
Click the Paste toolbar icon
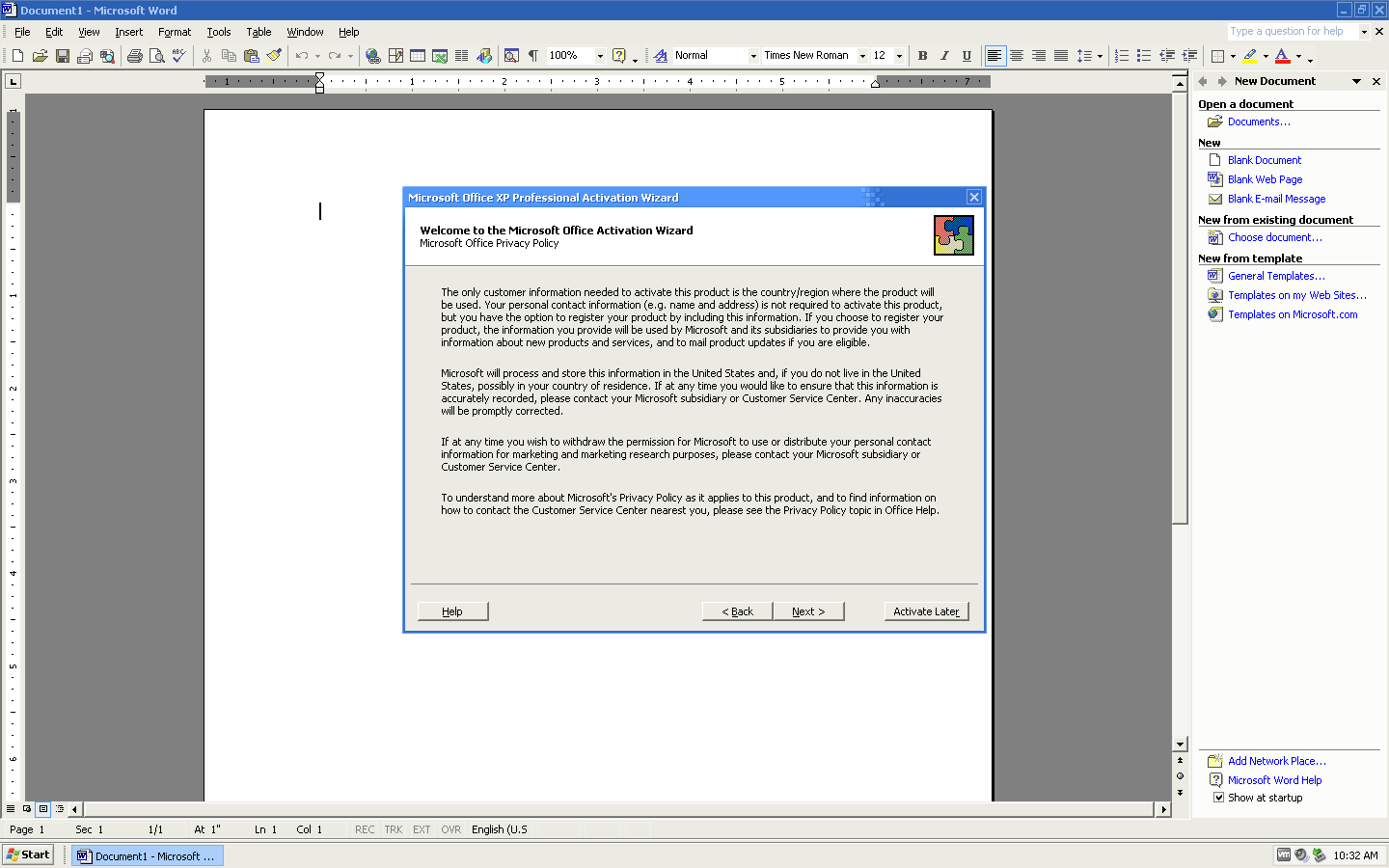252,56
